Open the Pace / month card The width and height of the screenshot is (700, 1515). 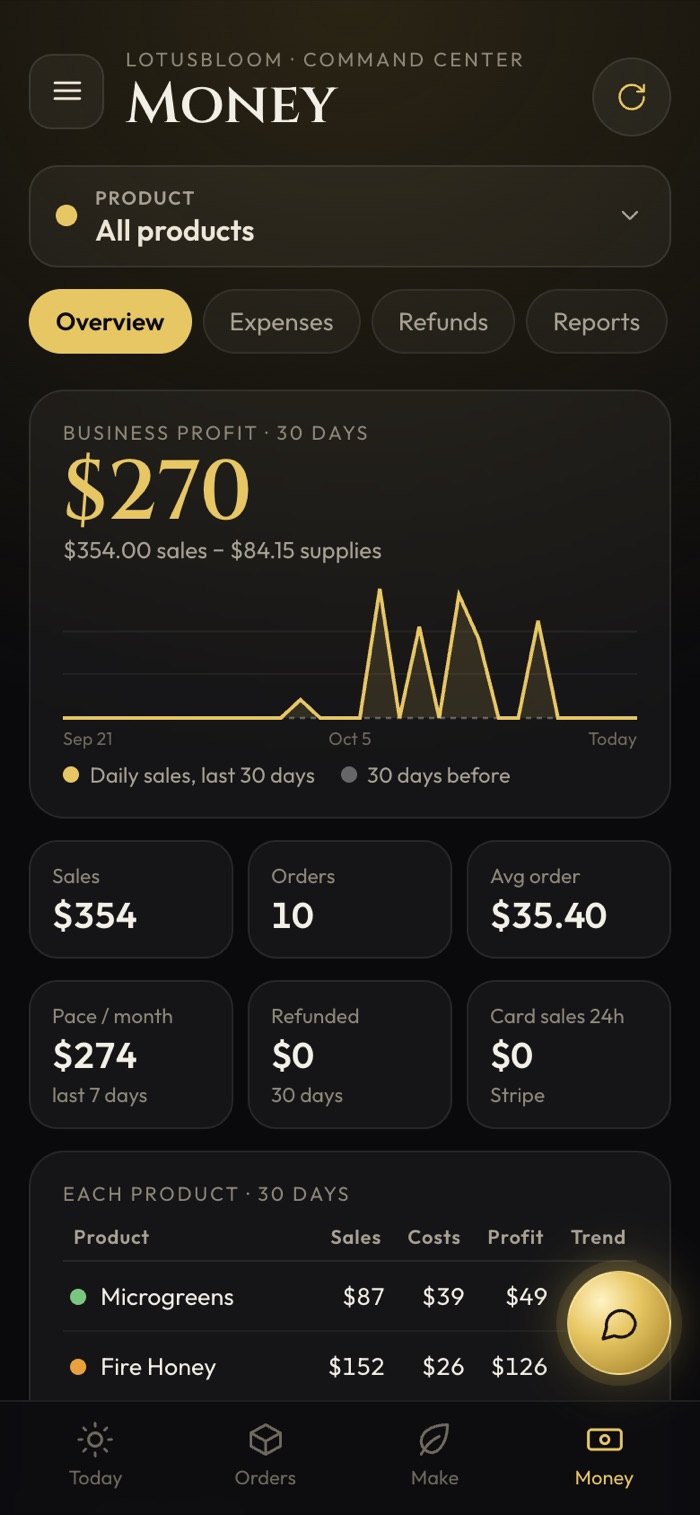[x=131, y=1054]
